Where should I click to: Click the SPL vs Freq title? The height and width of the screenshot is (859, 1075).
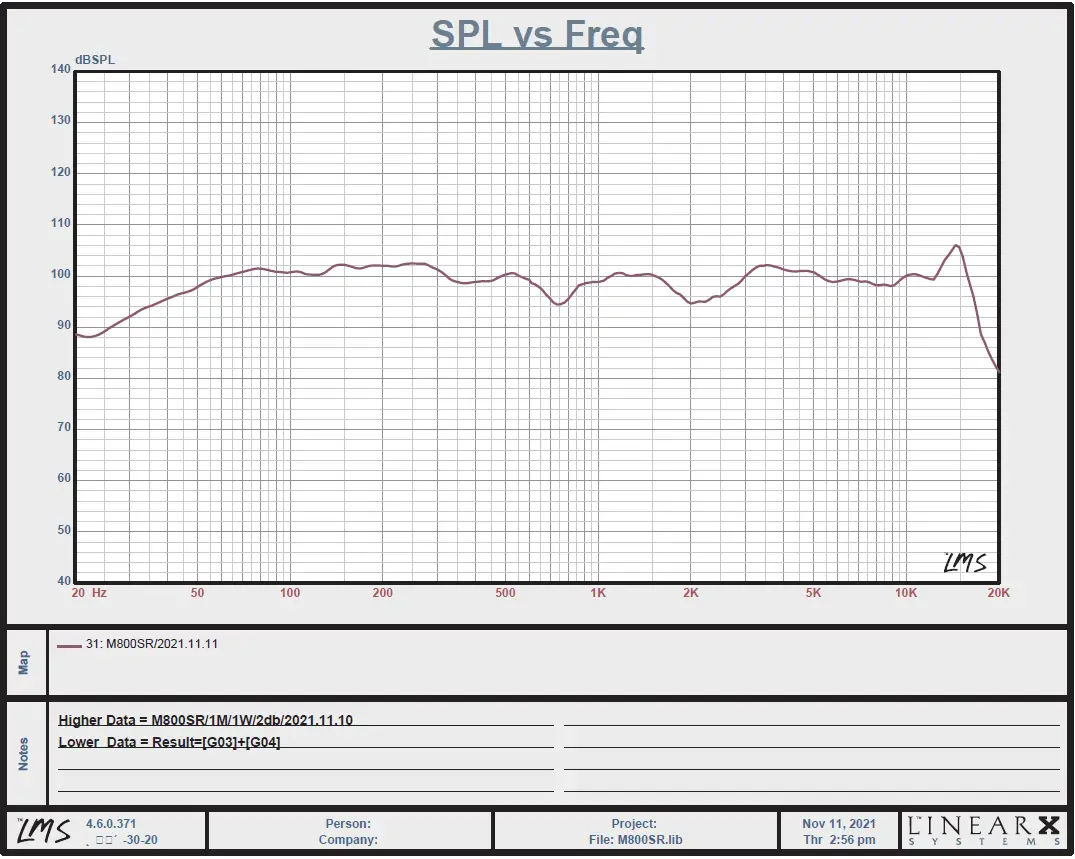tap(537, 35)
